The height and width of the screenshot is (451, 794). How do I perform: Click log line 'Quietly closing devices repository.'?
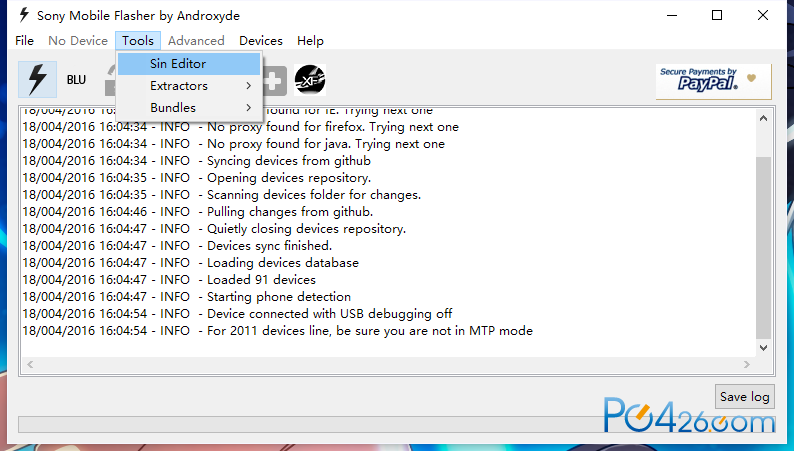click(x=214, y=229)
